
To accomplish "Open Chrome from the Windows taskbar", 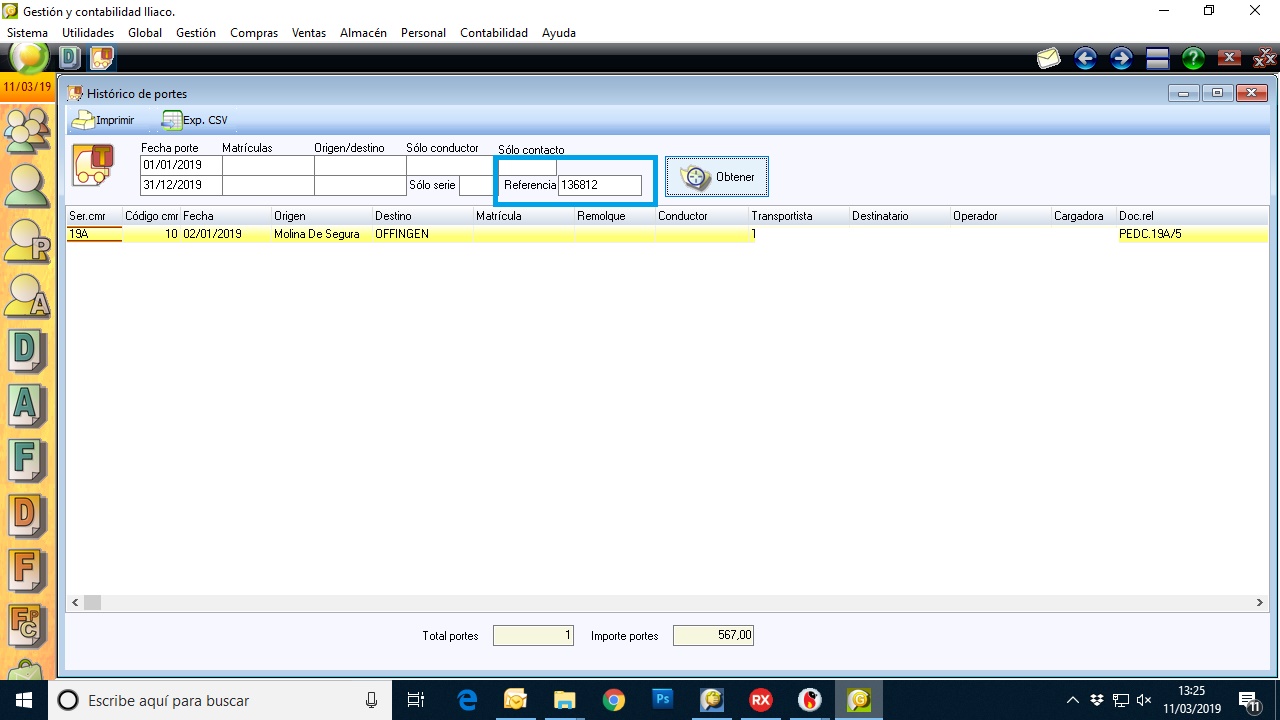I will [x=613, y=700].
